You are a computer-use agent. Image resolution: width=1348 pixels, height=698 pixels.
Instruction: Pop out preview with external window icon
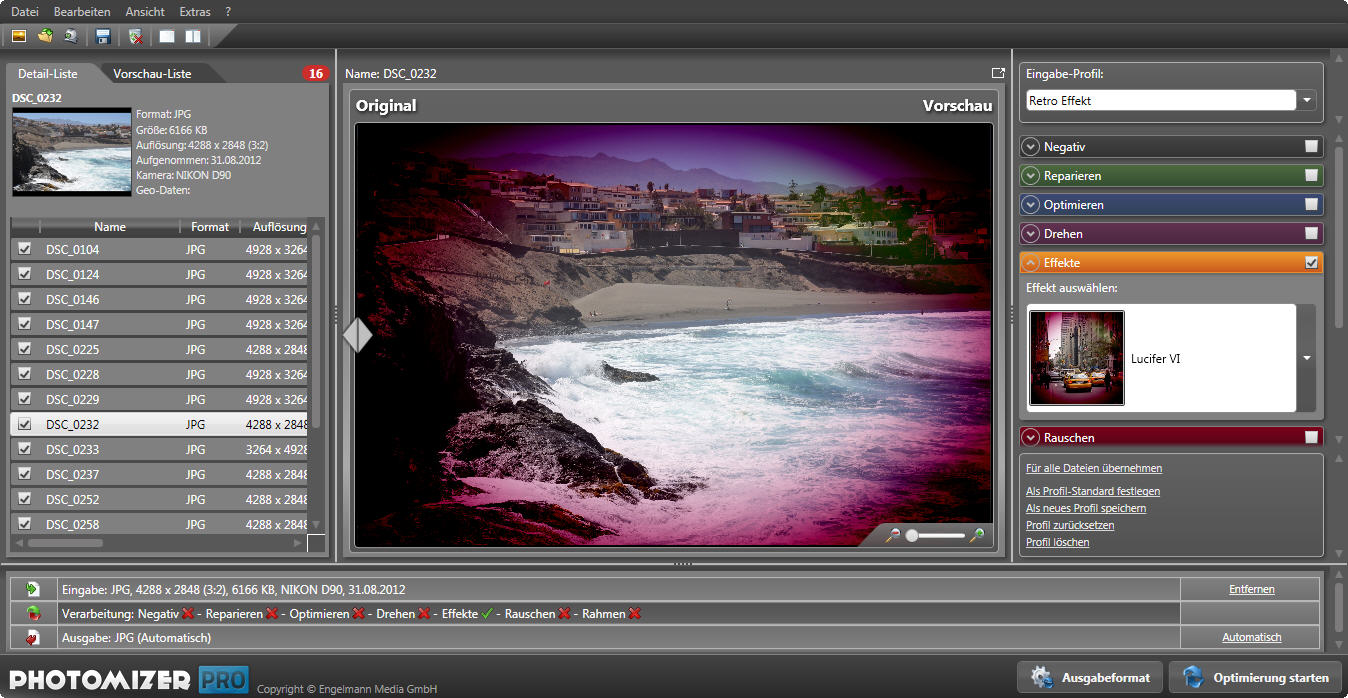click(x=997, y=73)
